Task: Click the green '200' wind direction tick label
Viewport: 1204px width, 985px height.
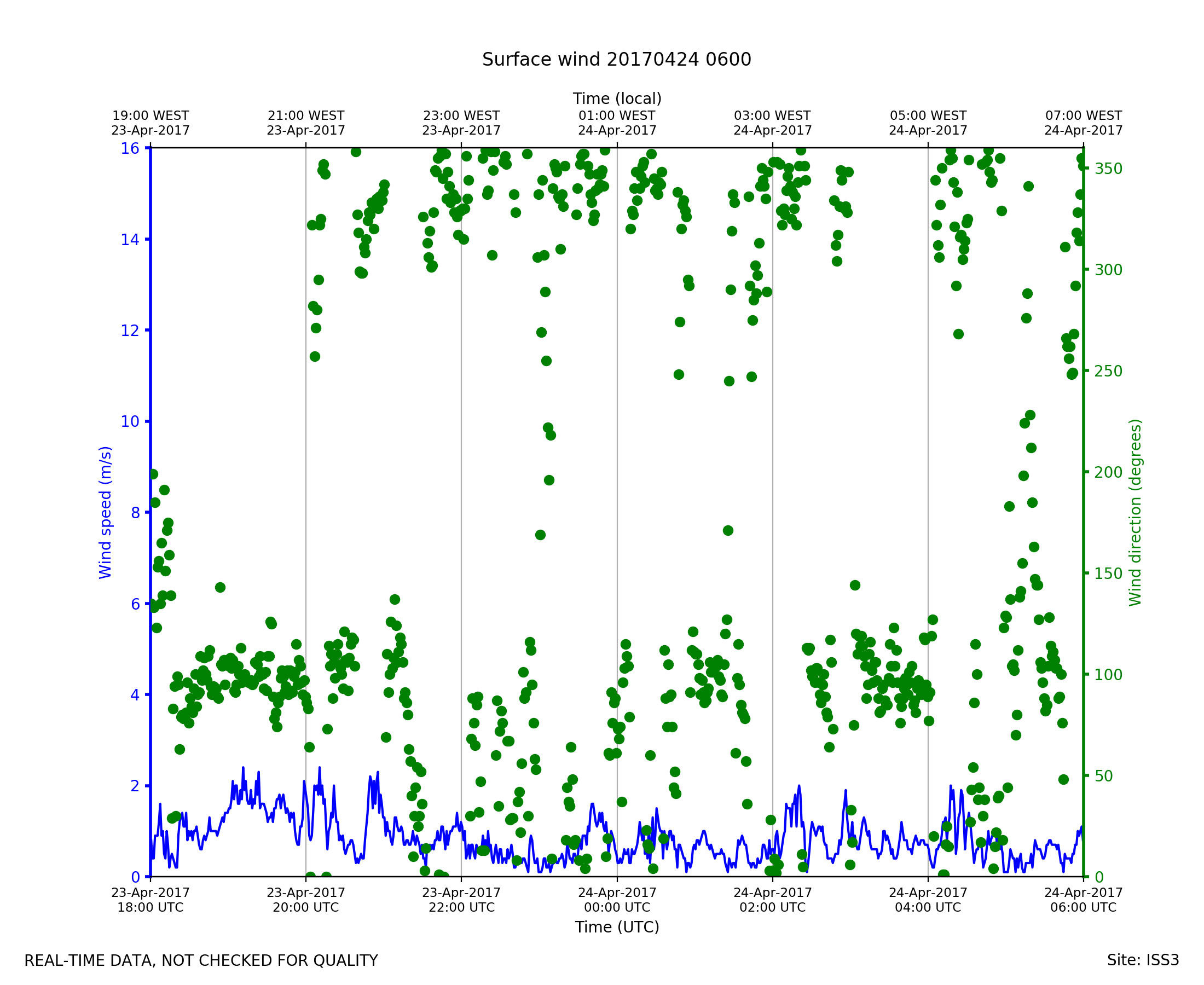Action: (1108, 473)
